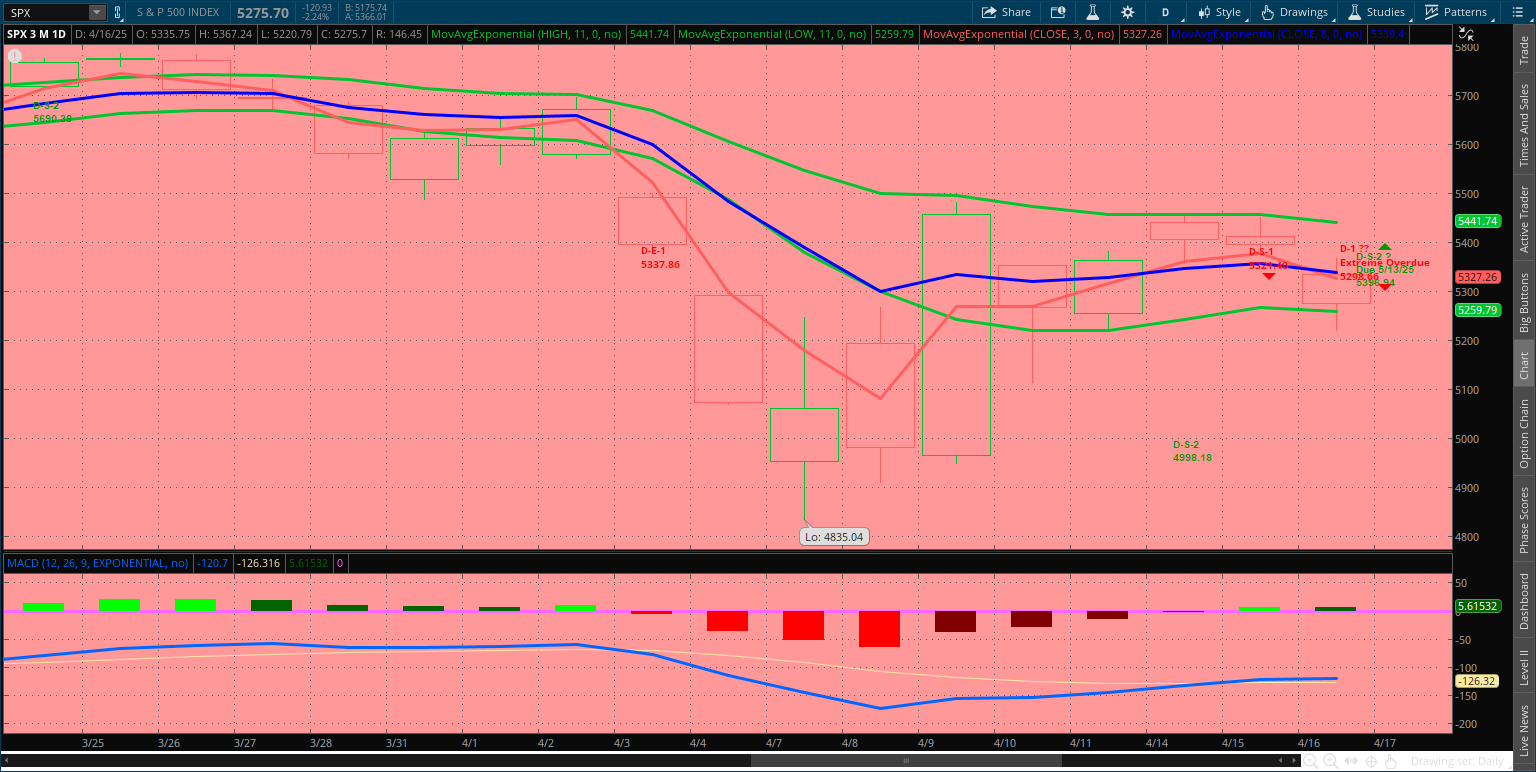The width and height of the screenshot is (1536, 772).
Task: Expand the Drawings dropdown
Action: click(x=1295, y=12)
